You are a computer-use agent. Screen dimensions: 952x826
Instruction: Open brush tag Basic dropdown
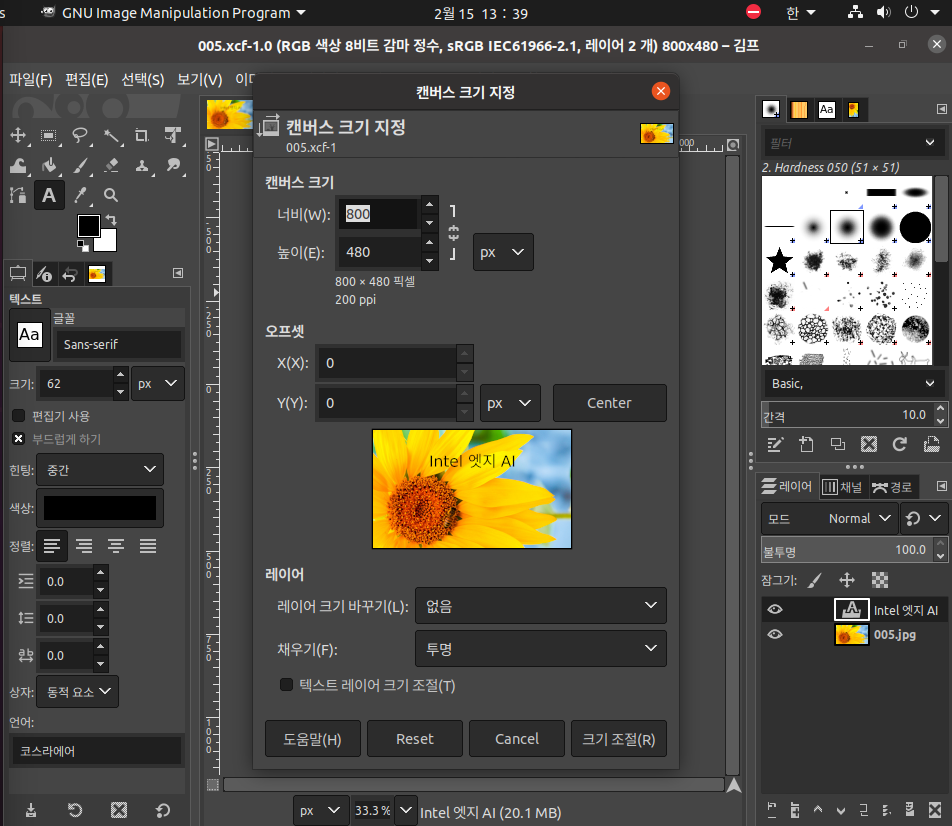pyautogui.click(x=851, y=383)
